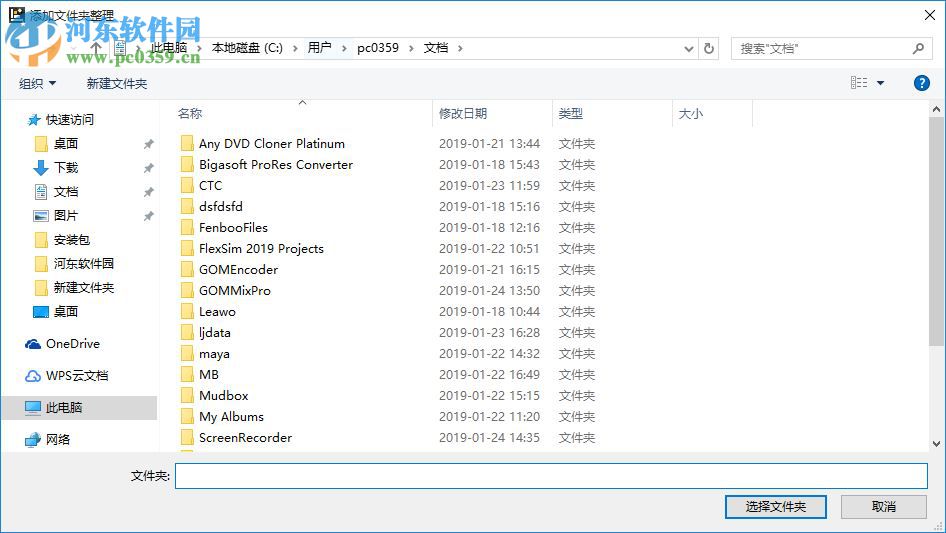
Task: Select the maya folder
Action: pyautogui.click(x=214, y=354)
